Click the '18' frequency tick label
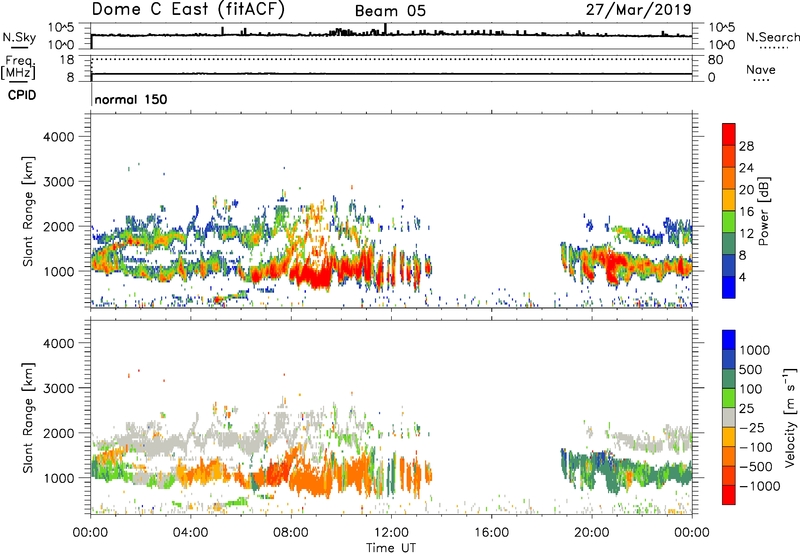The height and width of the screenshot is (554, 800). [x=67, y=59]
